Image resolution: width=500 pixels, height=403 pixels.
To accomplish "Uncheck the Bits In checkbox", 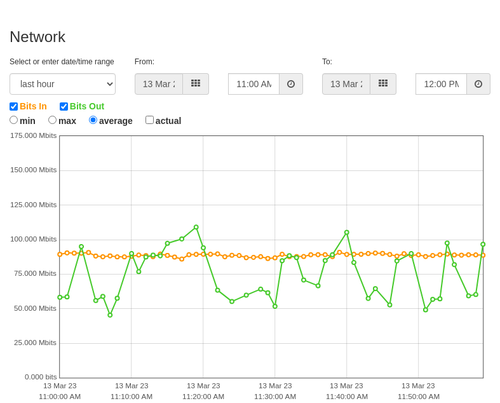I will tap(14, 106).
